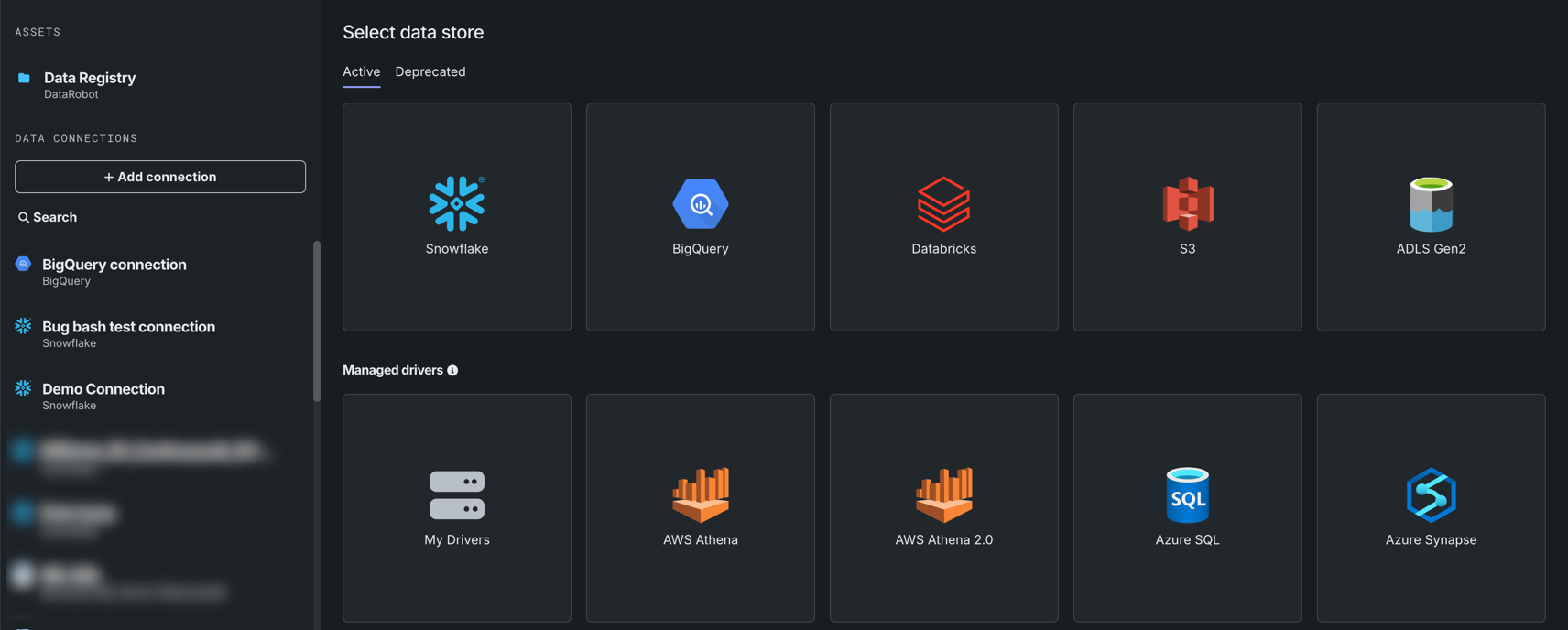
Task: Click the My Drivers card label
Action: (456, 540)
